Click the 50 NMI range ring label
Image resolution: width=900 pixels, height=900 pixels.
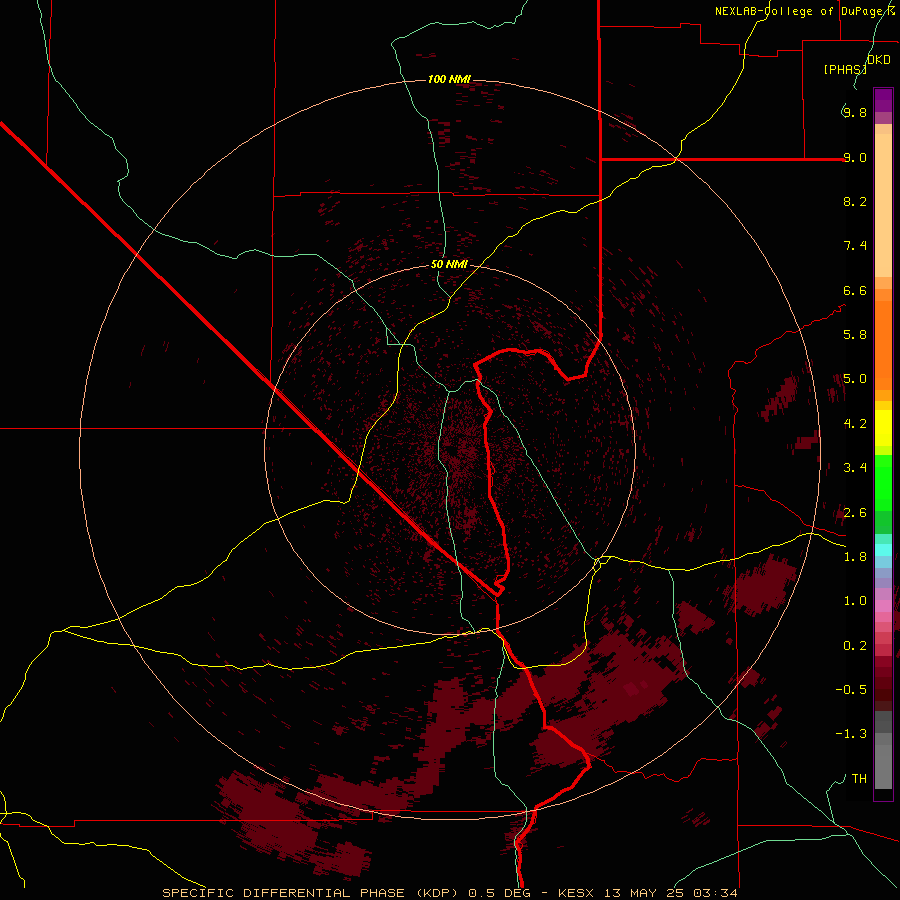click(x=449, y=264)
